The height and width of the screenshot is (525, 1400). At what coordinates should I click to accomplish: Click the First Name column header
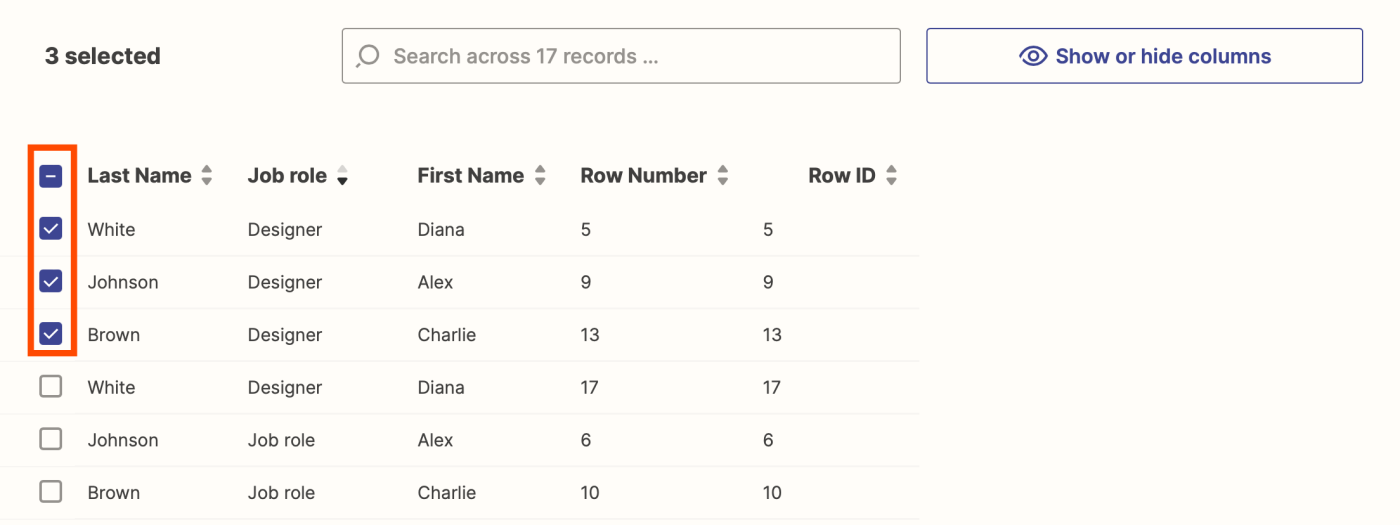click(x=470, y=176)
